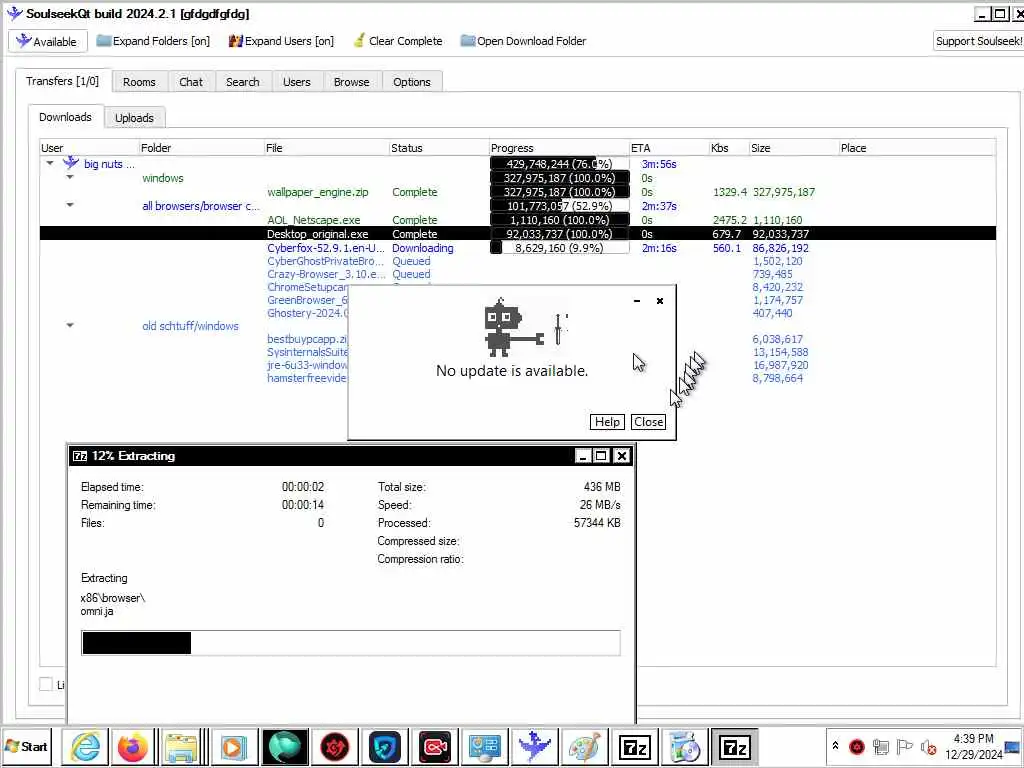Sort by the Kbs column header
Screen dimensions: 1024x768
tap(729, 148)
